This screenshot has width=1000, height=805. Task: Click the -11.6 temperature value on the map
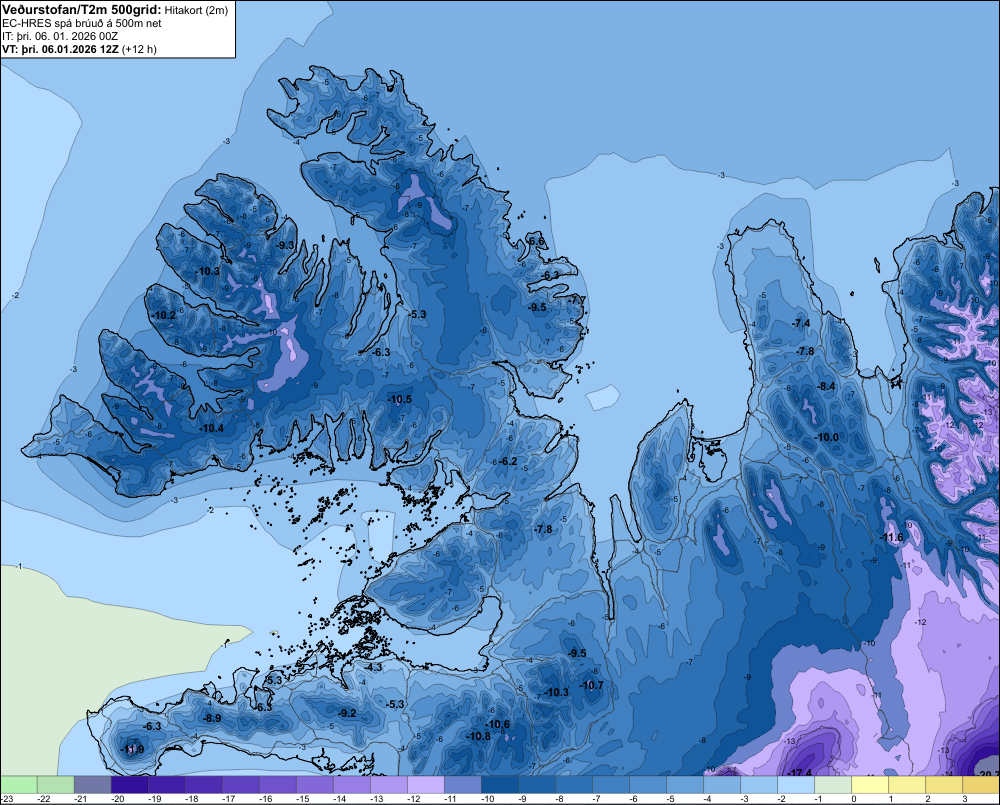click(892, 537)
